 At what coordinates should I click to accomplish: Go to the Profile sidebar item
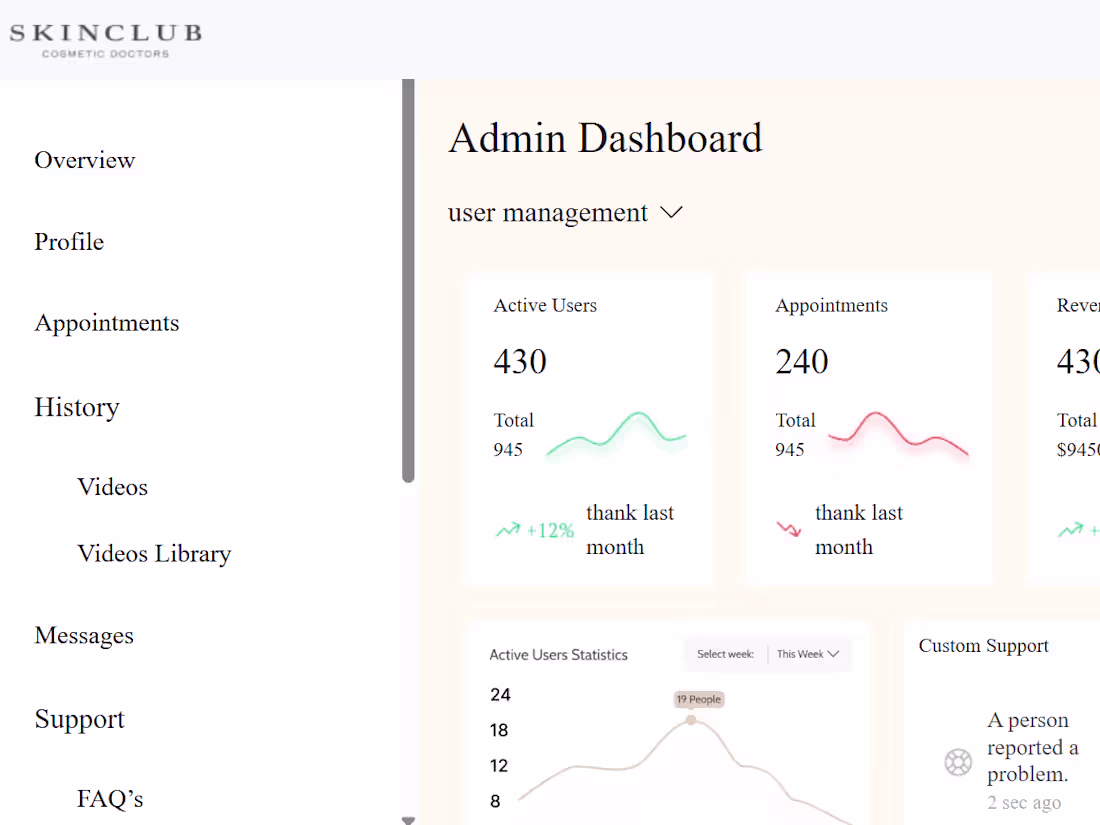69,242
